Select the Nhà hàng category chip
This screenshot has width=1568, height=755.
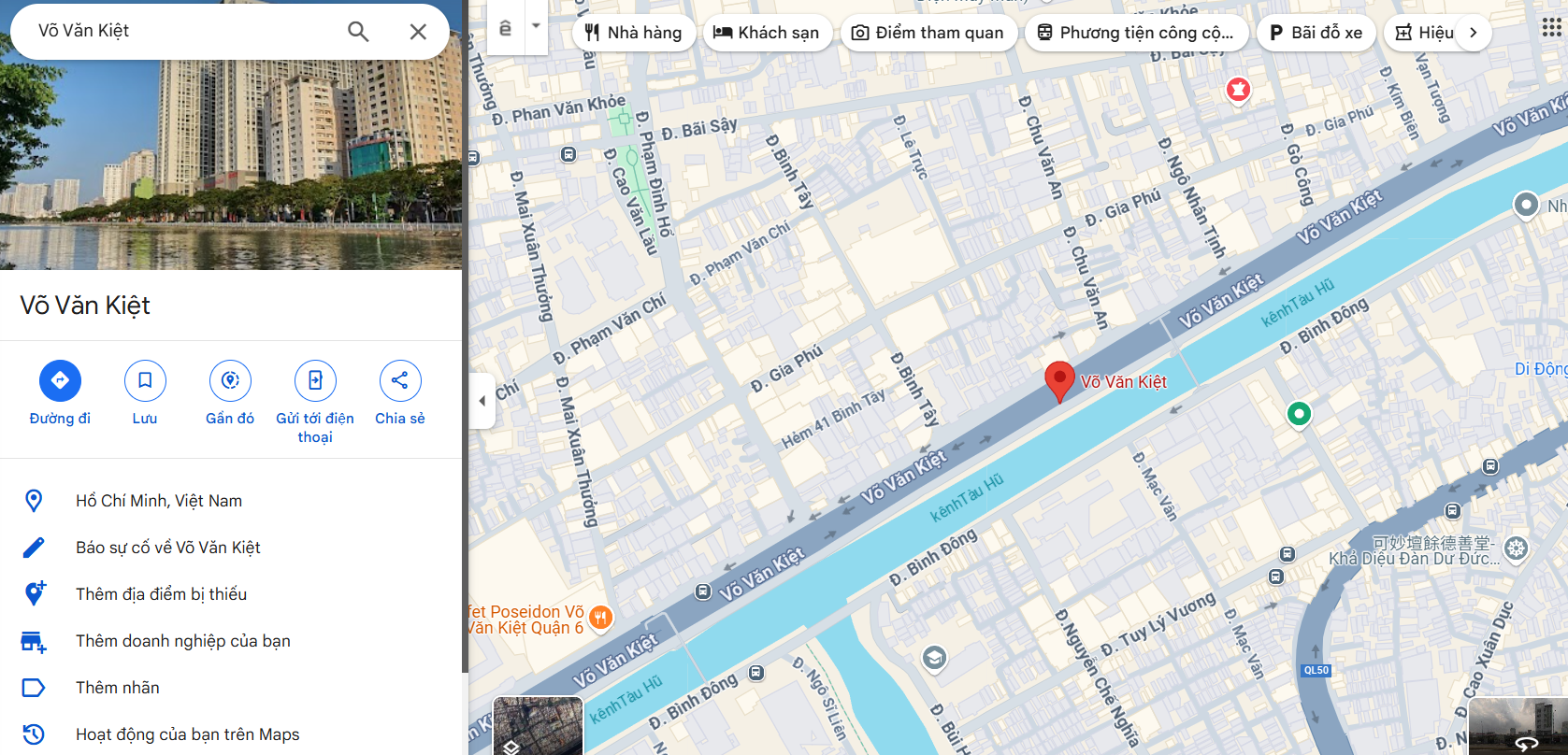[634, 33]
